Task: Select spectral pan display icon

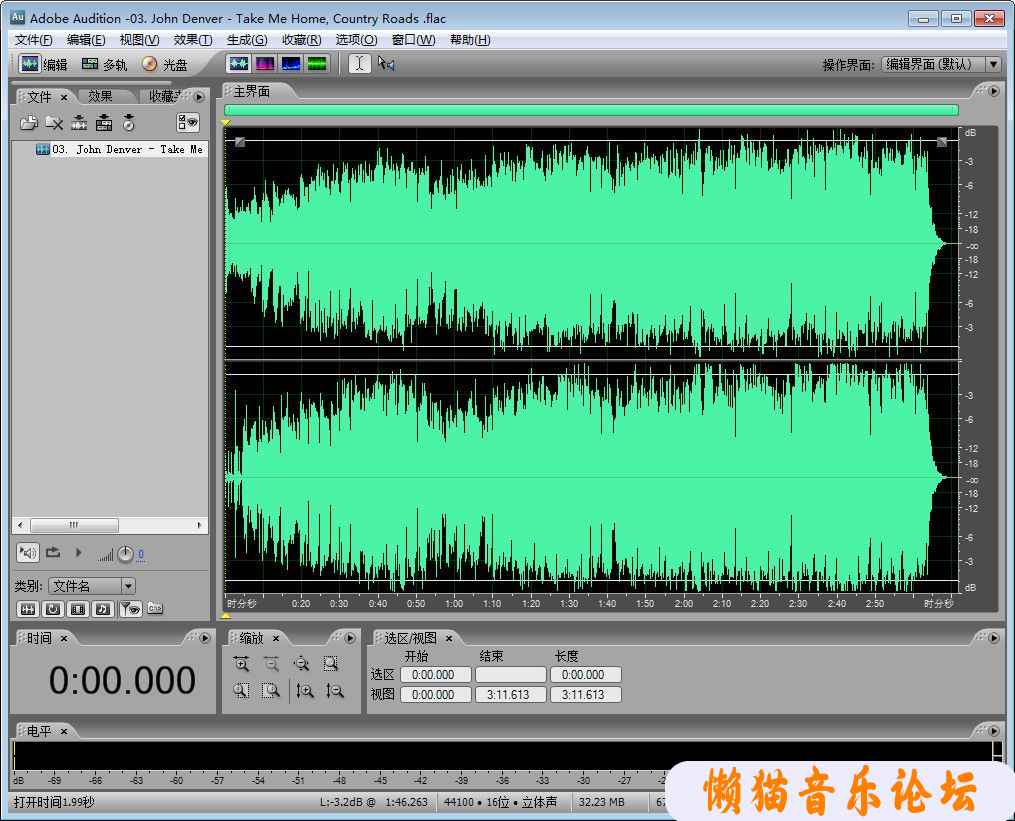Action: coord(291,63)
